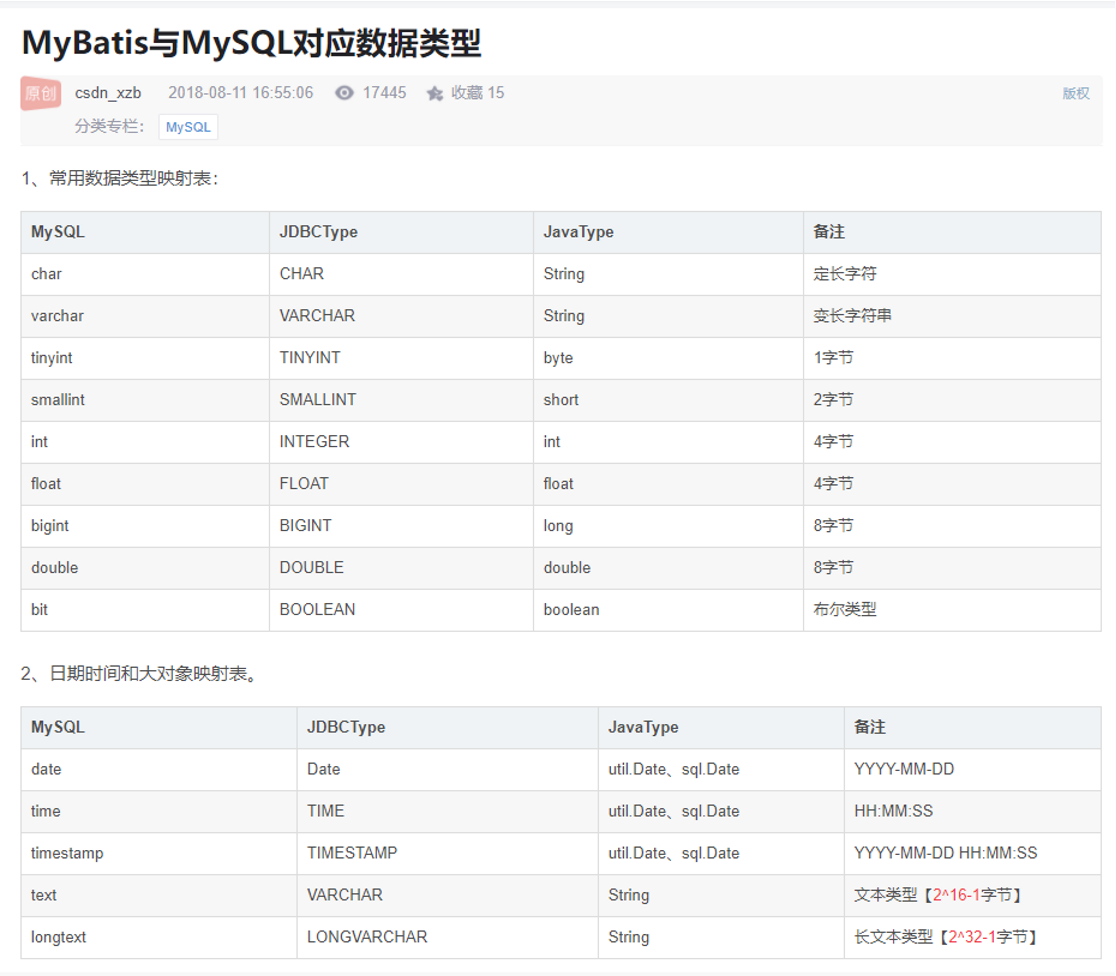Click the LONGVARCHAR cell for longtext
The width and height of the screenshot is (1116, 976).
(368, 937)
